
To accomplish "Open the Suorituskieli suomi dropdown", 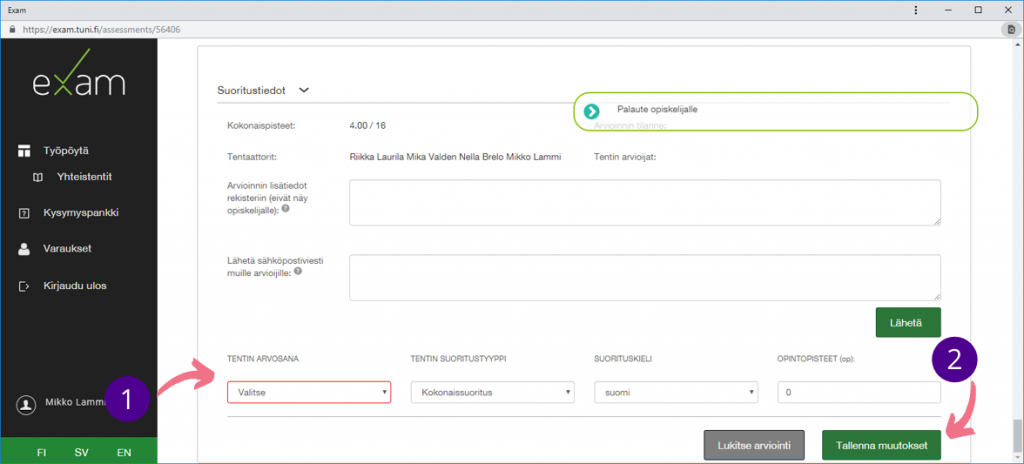I will click(675, 393).
